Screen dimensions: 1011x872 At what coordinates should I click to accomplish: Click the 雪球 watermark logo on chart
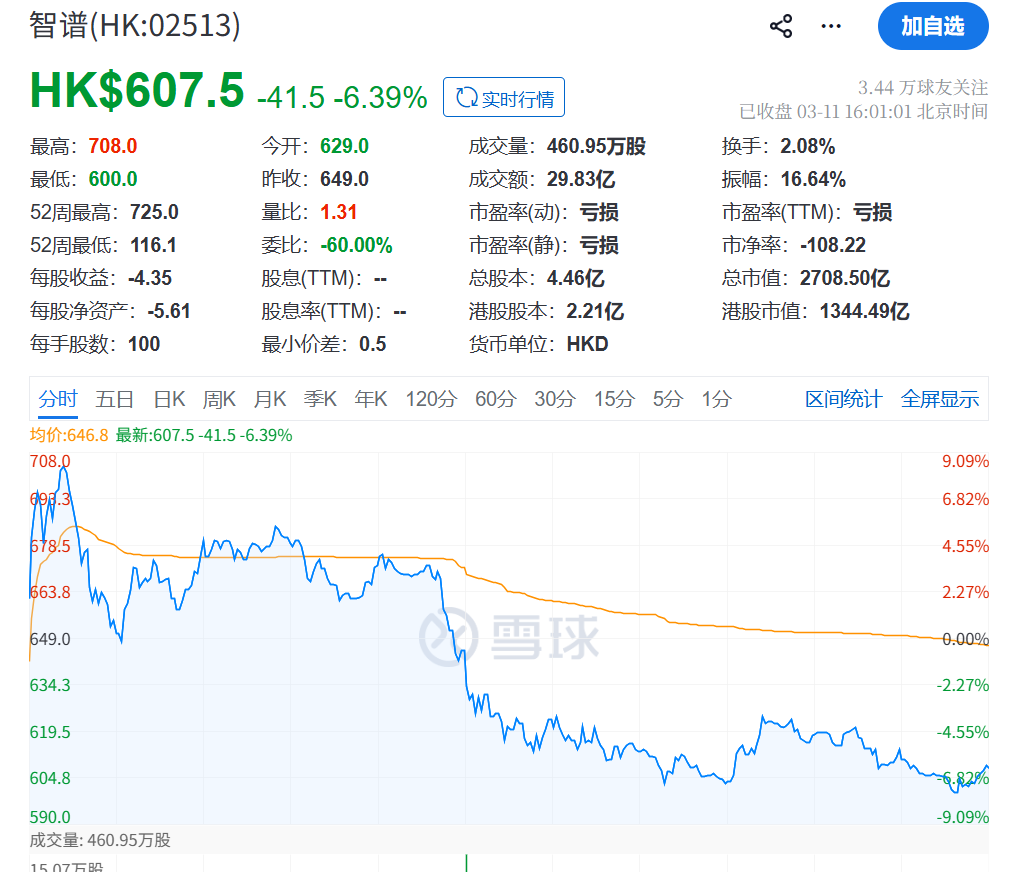pos(508,636)
